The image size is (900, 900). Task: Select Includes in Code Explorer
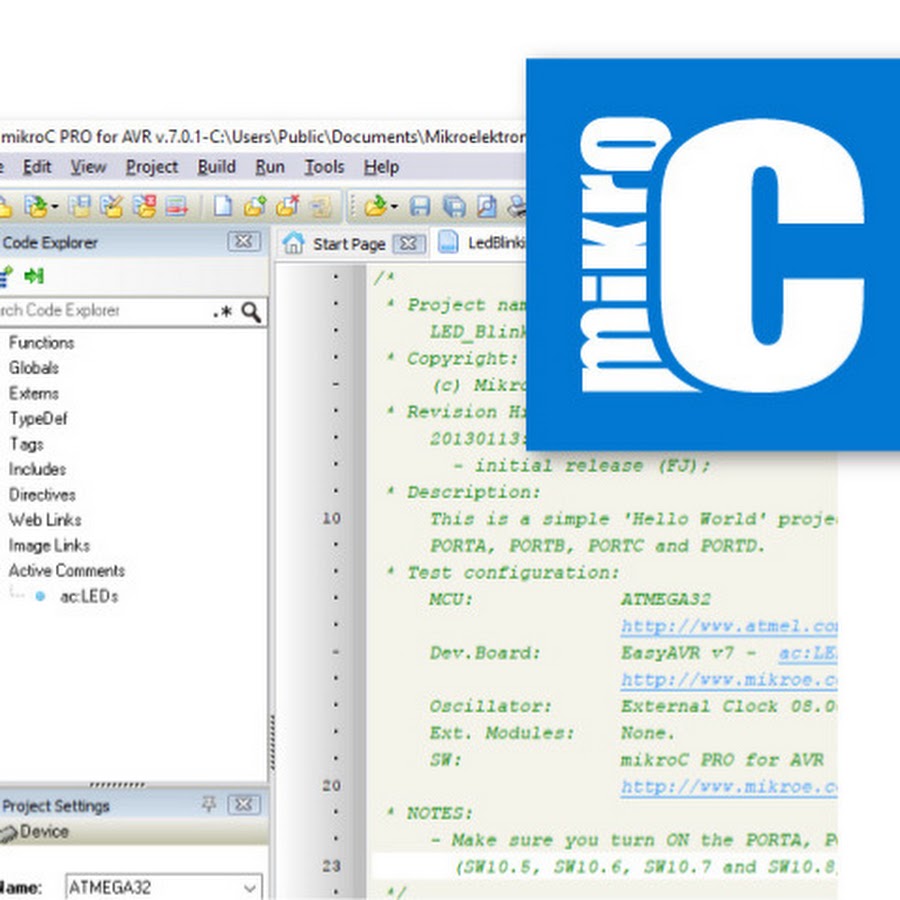(37, 469)
